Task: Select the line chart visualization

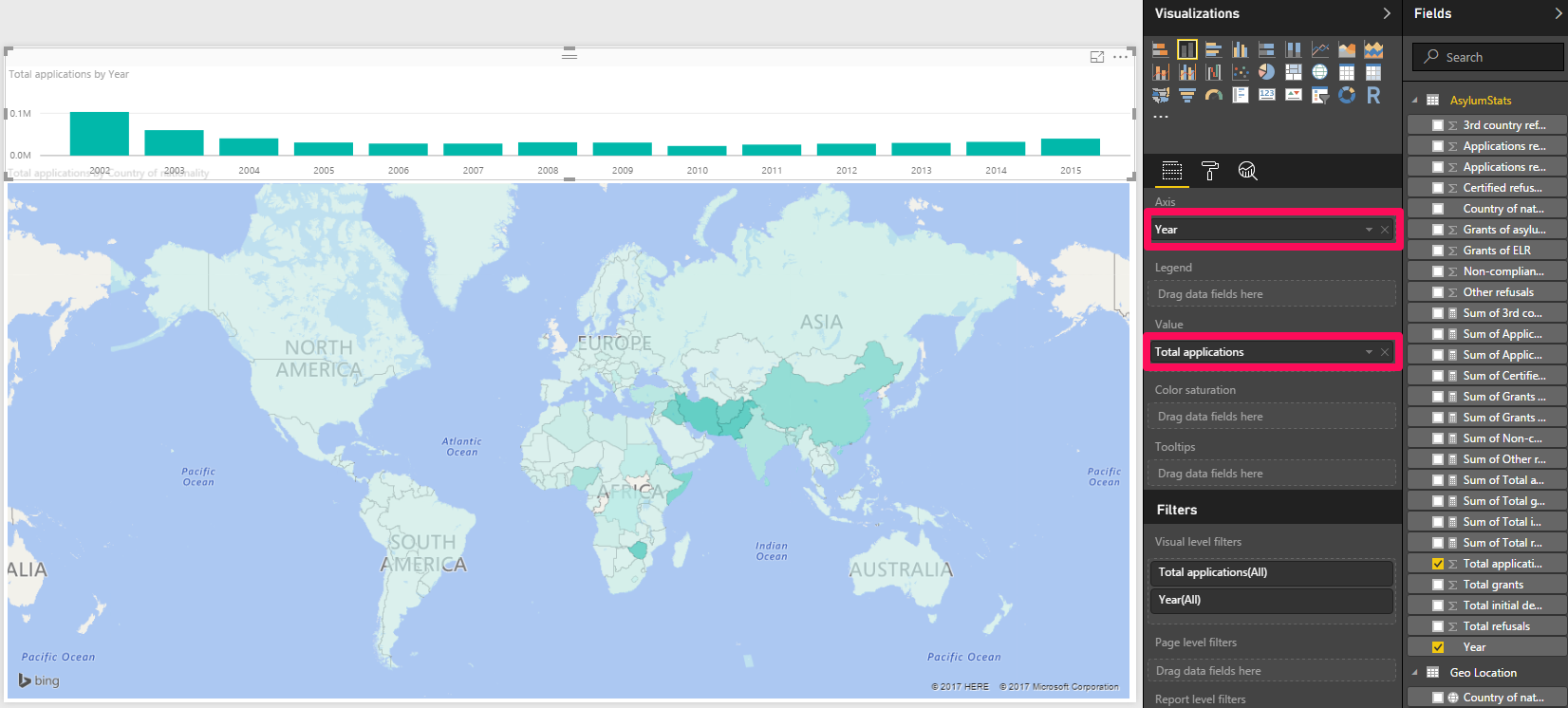Action: (x=1320, y=49)
